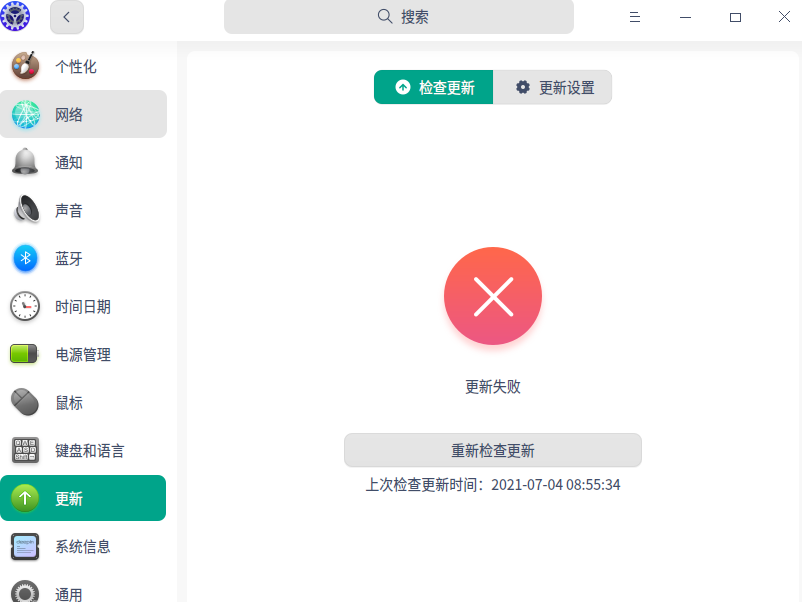802x602 pixels.
Task: Focus the 搜索 search field
Action: click(x=399, y=17)
